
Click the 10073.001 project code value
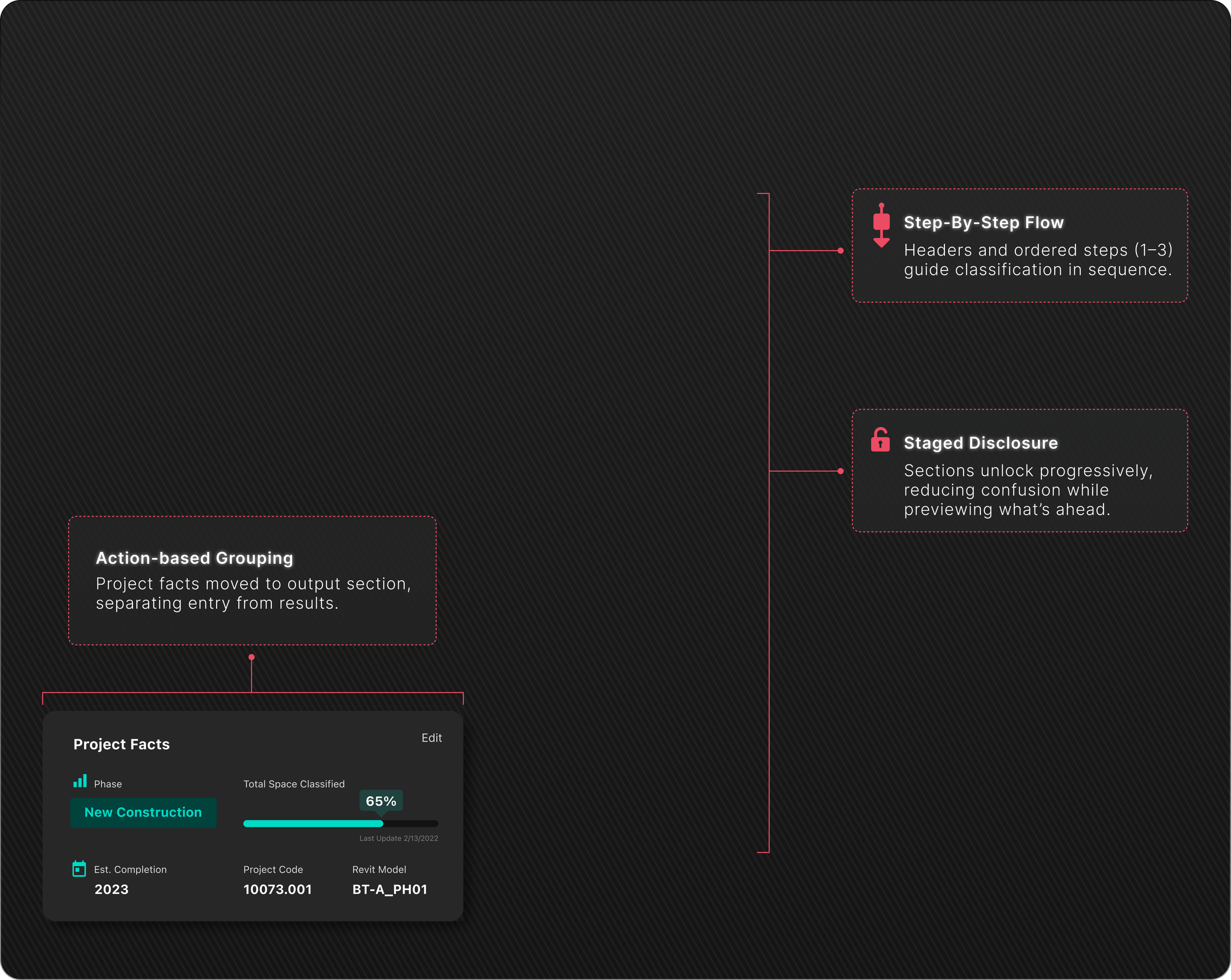(278, 889)
